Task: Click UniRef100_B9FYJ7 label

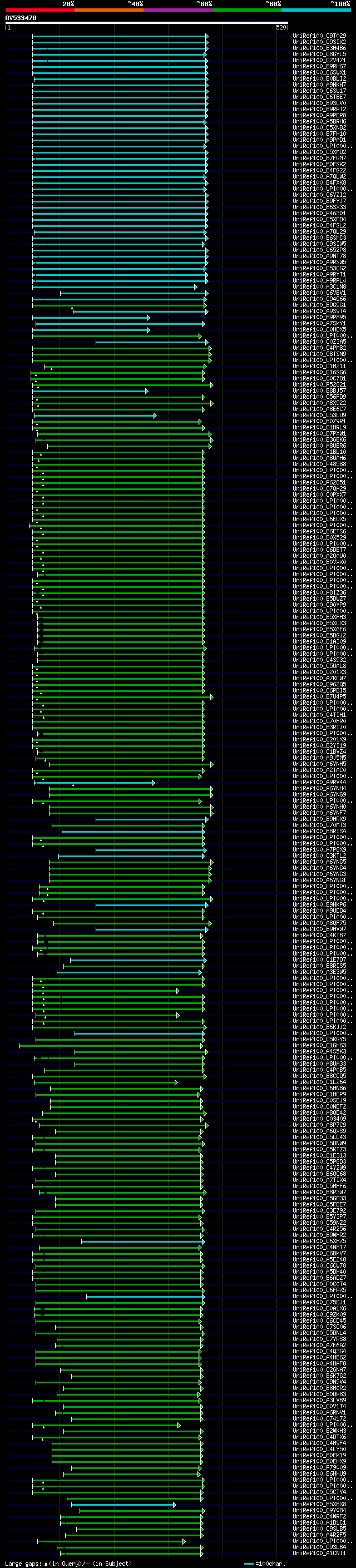Action: tap(319, 201)
